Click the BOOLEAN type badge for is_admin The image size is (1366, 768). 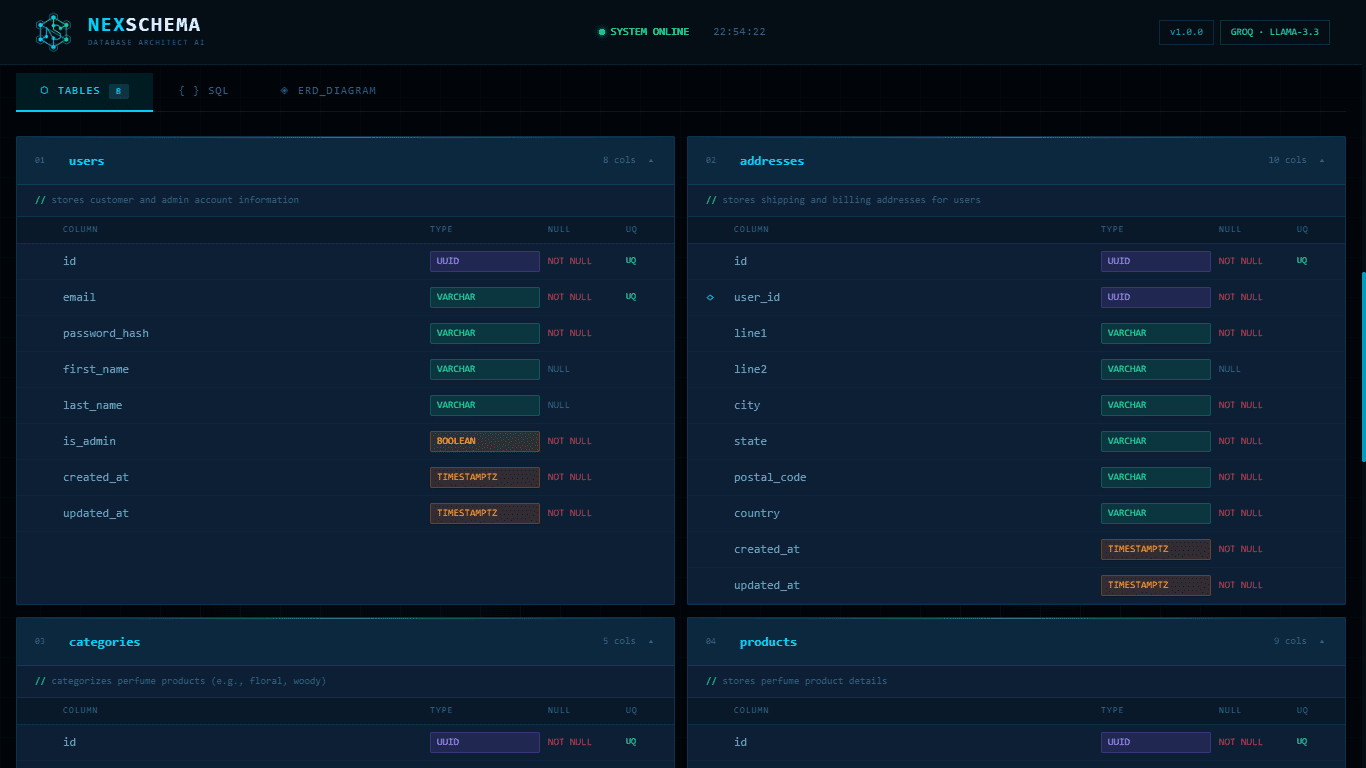coord(485,441)
